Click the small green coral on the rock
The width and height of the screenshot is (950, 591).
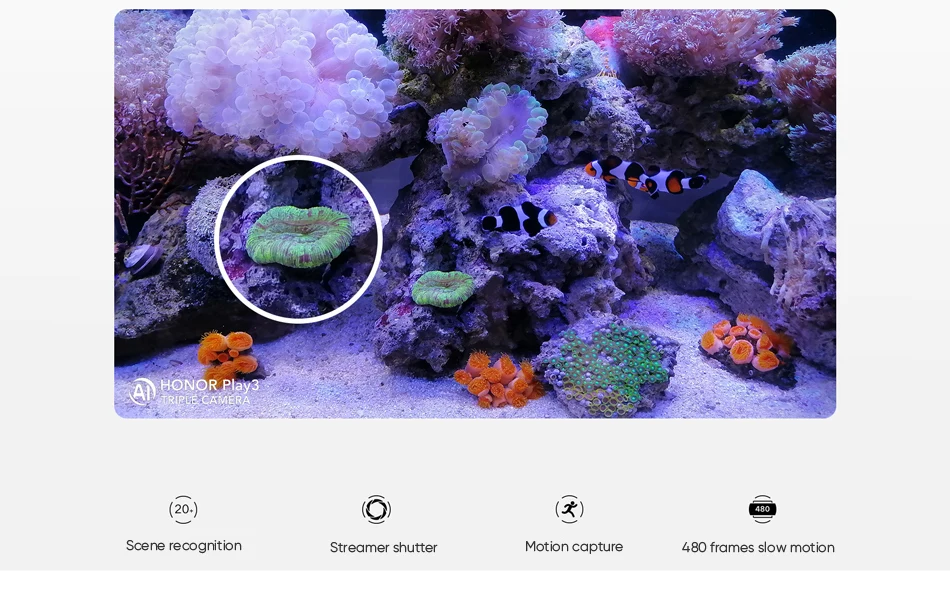(x=443, y=288)
